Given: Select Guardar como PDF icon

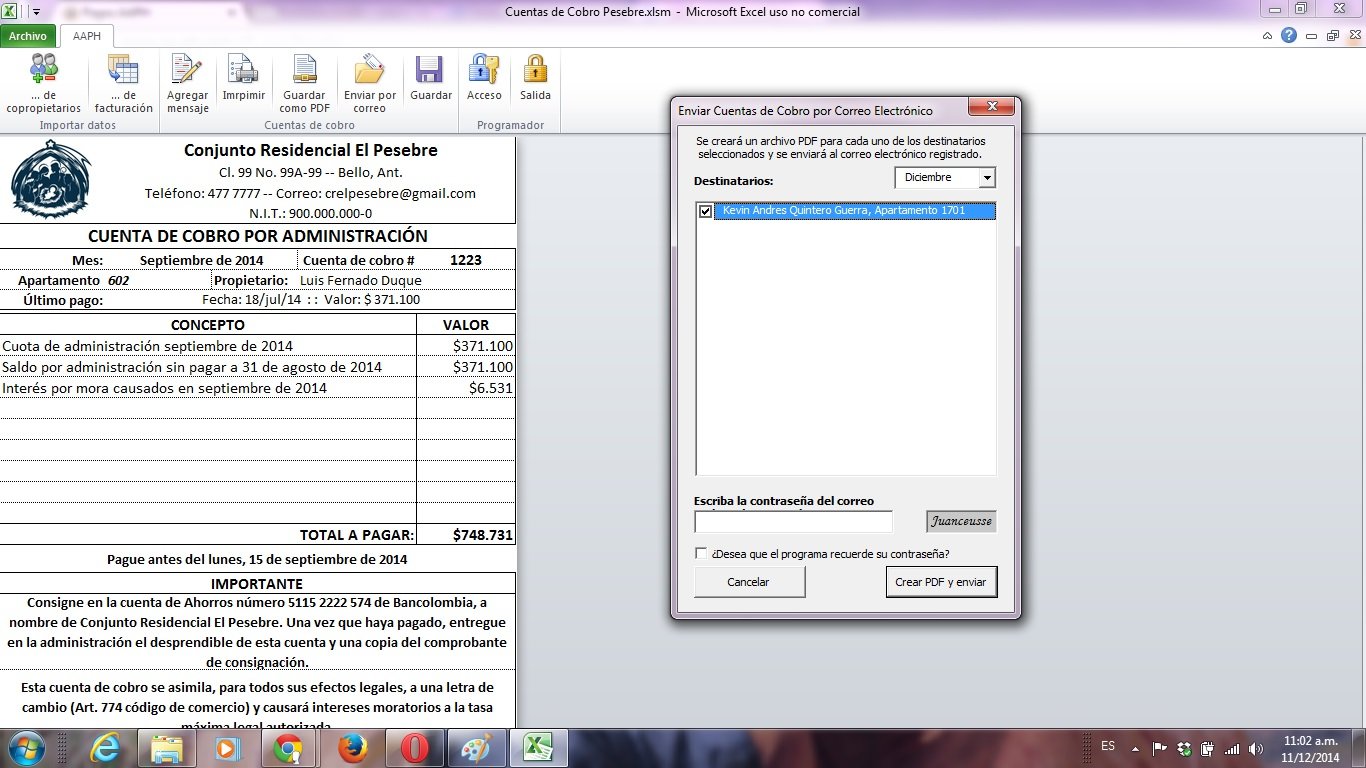Looking at the screenshot, I should [304, 71].
